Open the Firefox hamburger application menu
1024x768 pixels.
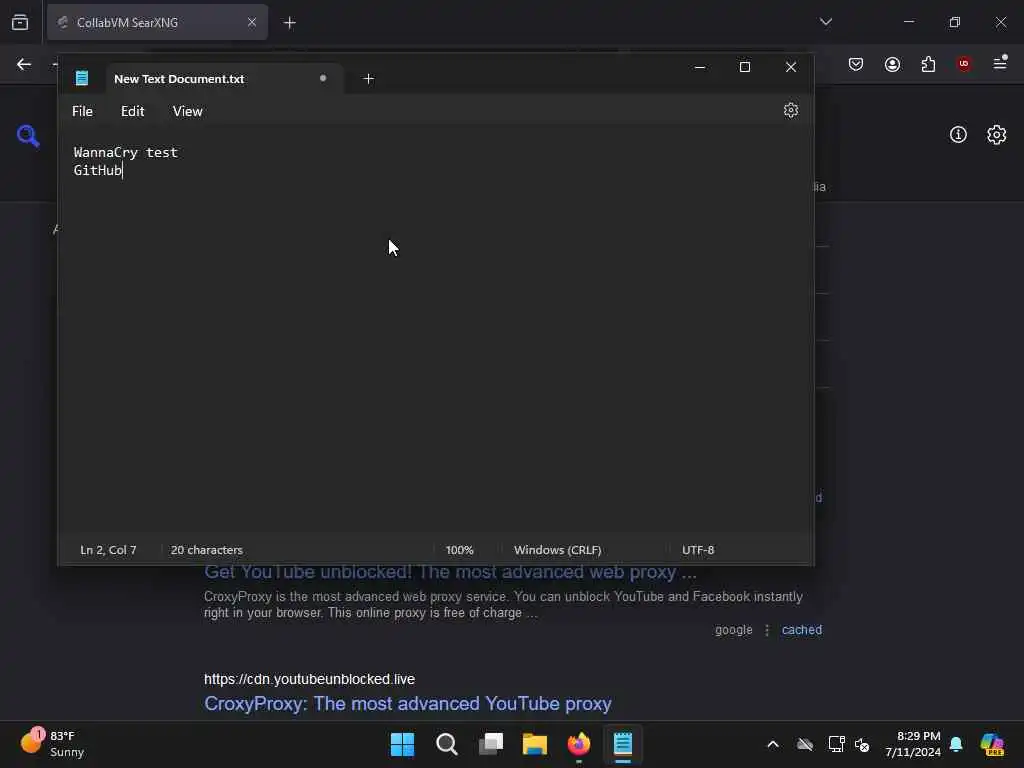(x=1000, y=63)
